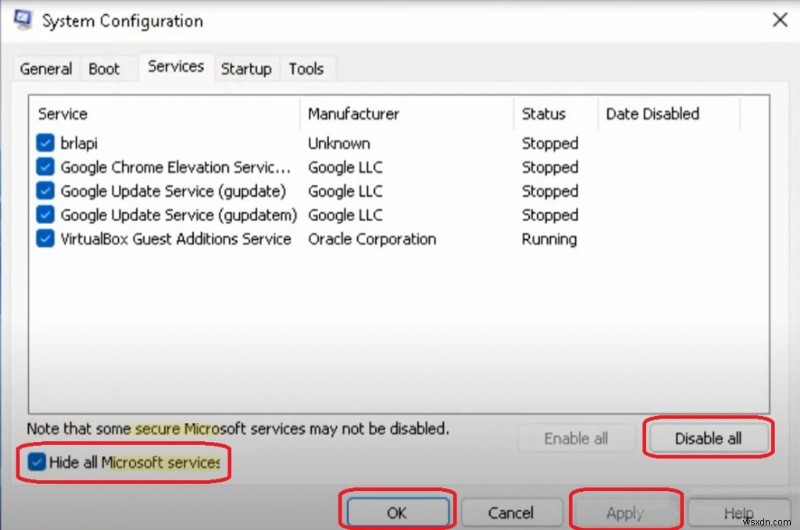Sort list by Service column header
The width and height of the screenshot is (800, 530).
tap(63, 114)
